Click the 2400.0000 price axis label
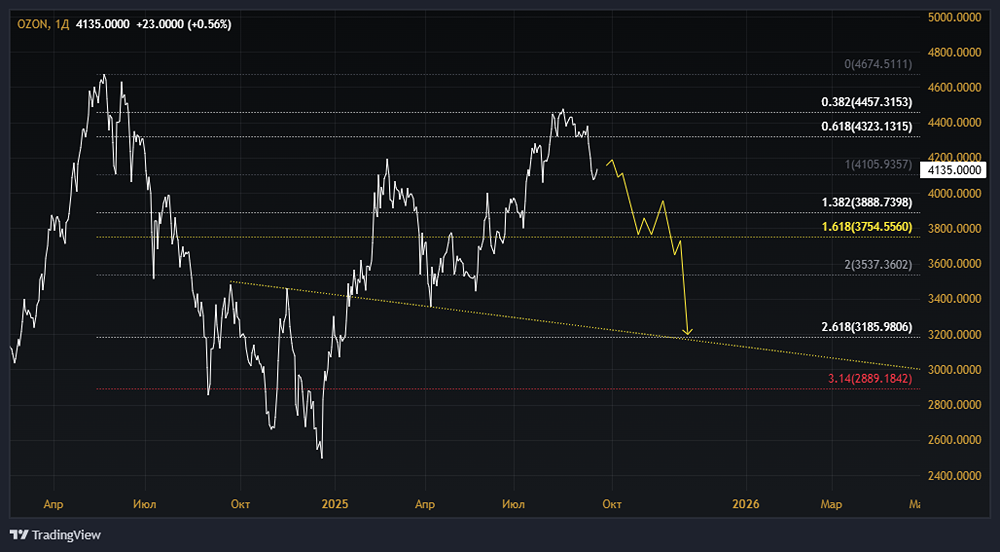 click(954, 476)
